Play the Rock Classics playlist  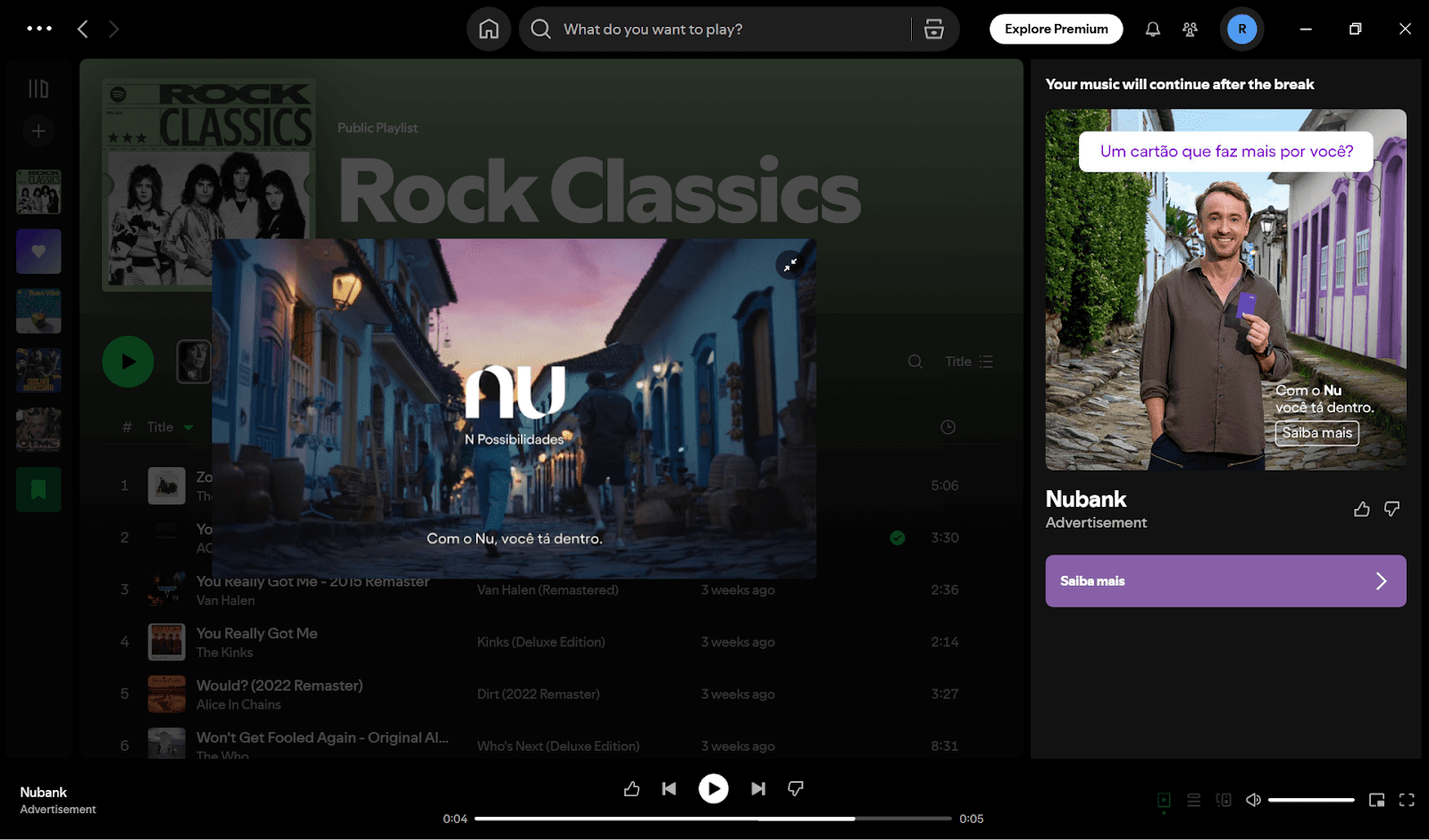128,362
